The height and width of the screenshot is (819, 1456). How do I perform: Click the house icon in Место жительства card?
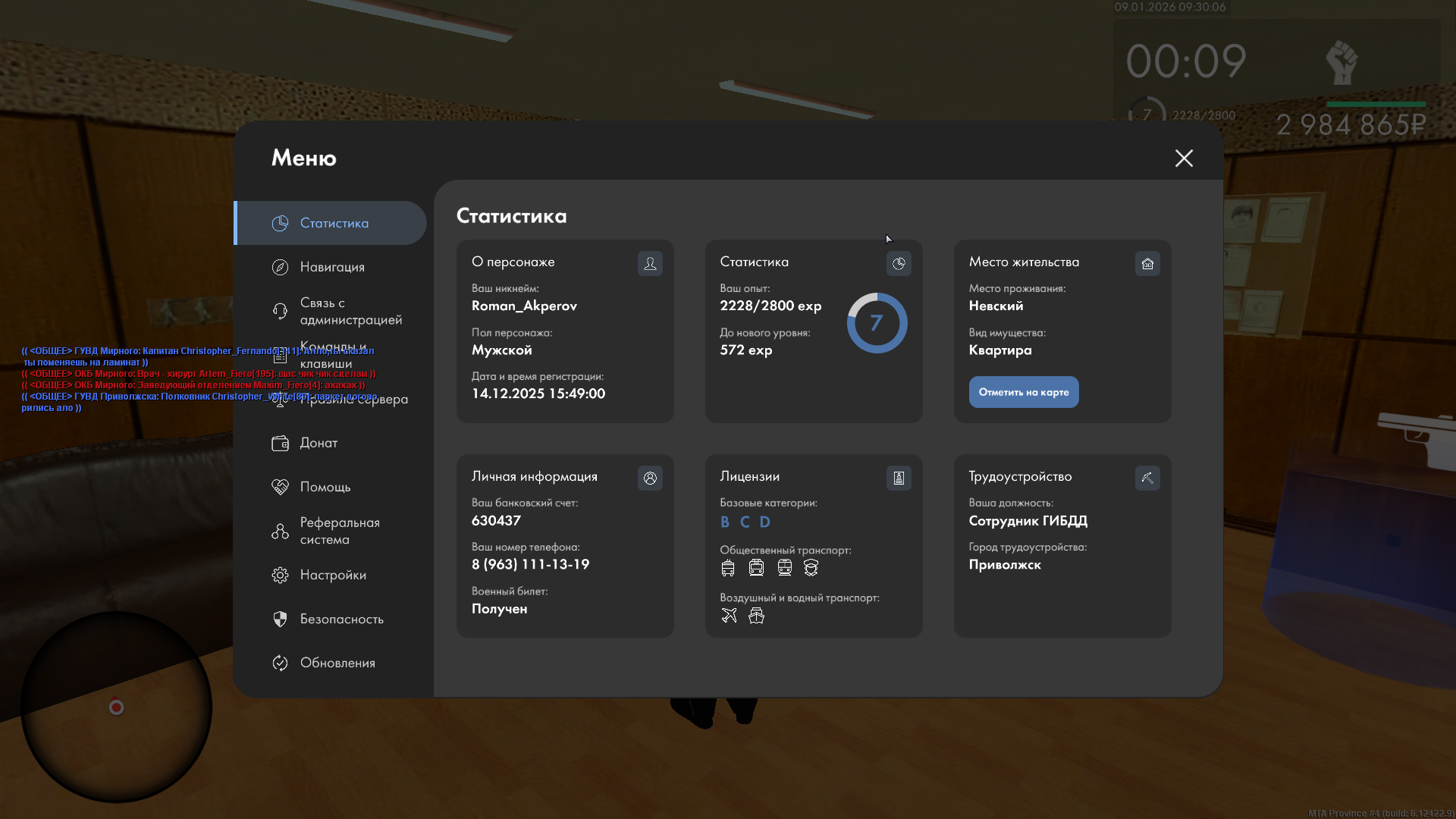pos(1147,263)
